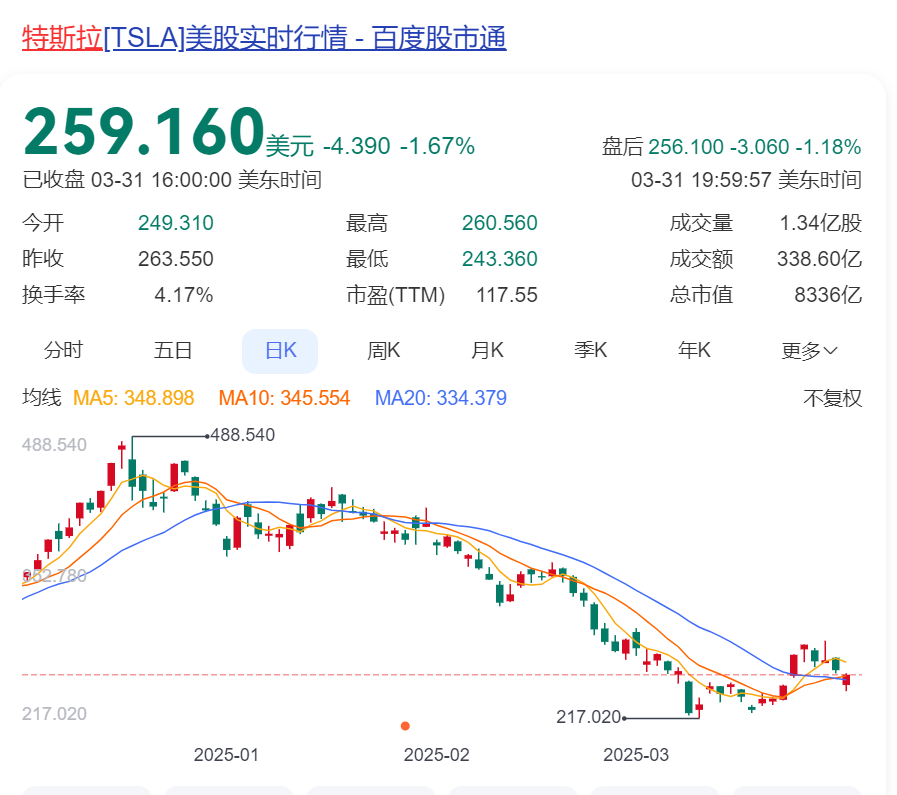Click the MA10: 345.554 indicator label
The image size is (897, 795).
click(284, 398)
